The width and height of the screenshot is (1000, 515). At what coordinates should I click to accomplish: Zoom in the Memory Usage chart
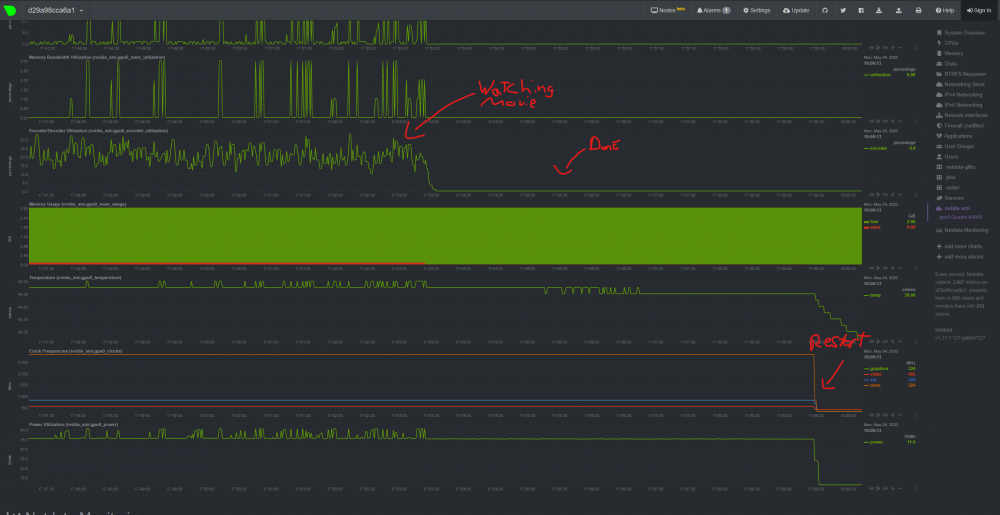point(893,268)
